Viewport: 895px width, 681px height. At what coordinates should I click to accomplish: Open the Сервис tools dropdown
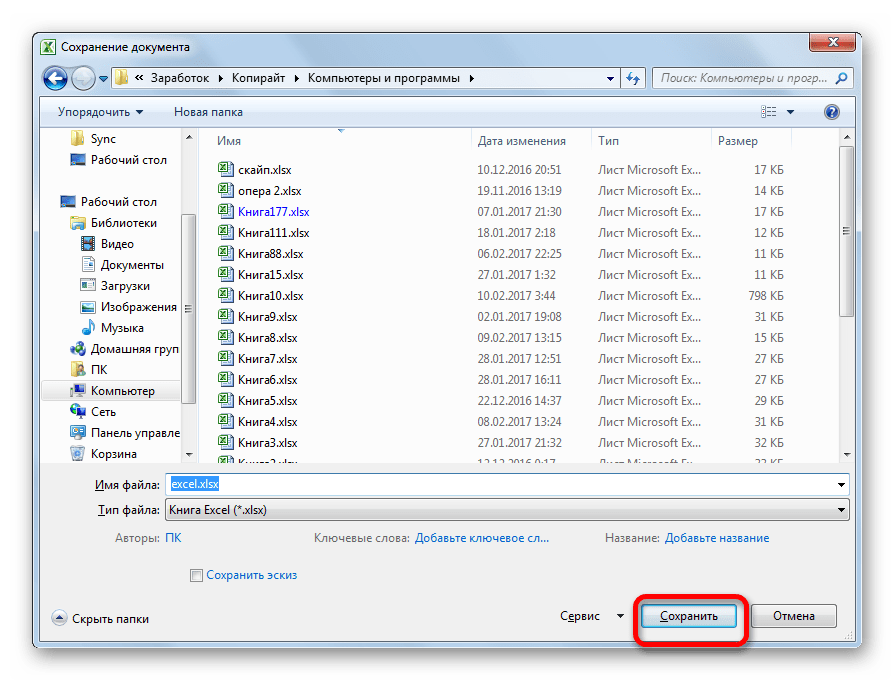[591, 617]
